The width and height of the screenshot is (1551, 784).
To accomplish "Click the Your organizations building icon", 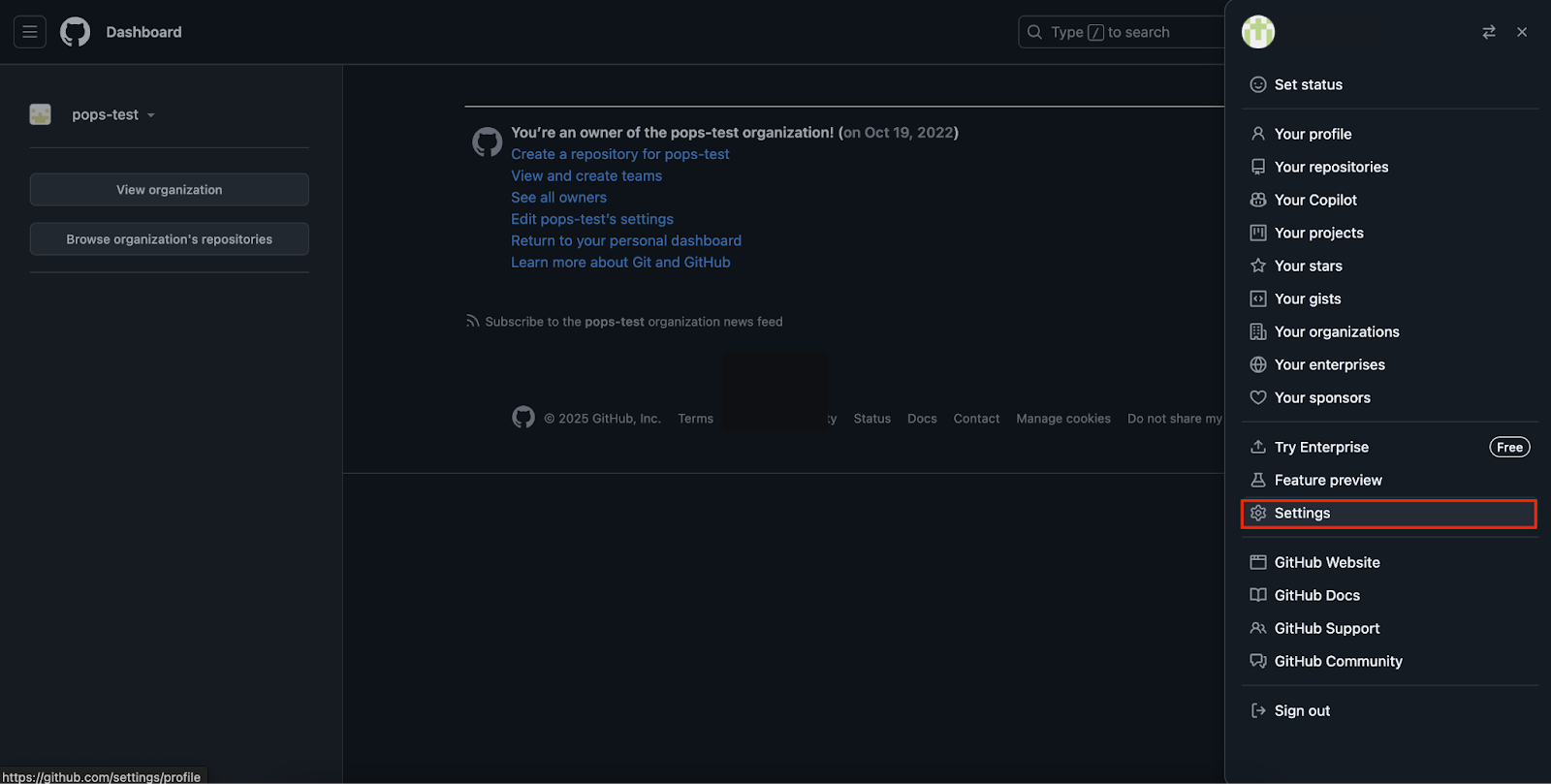I will pos(1258,331).
